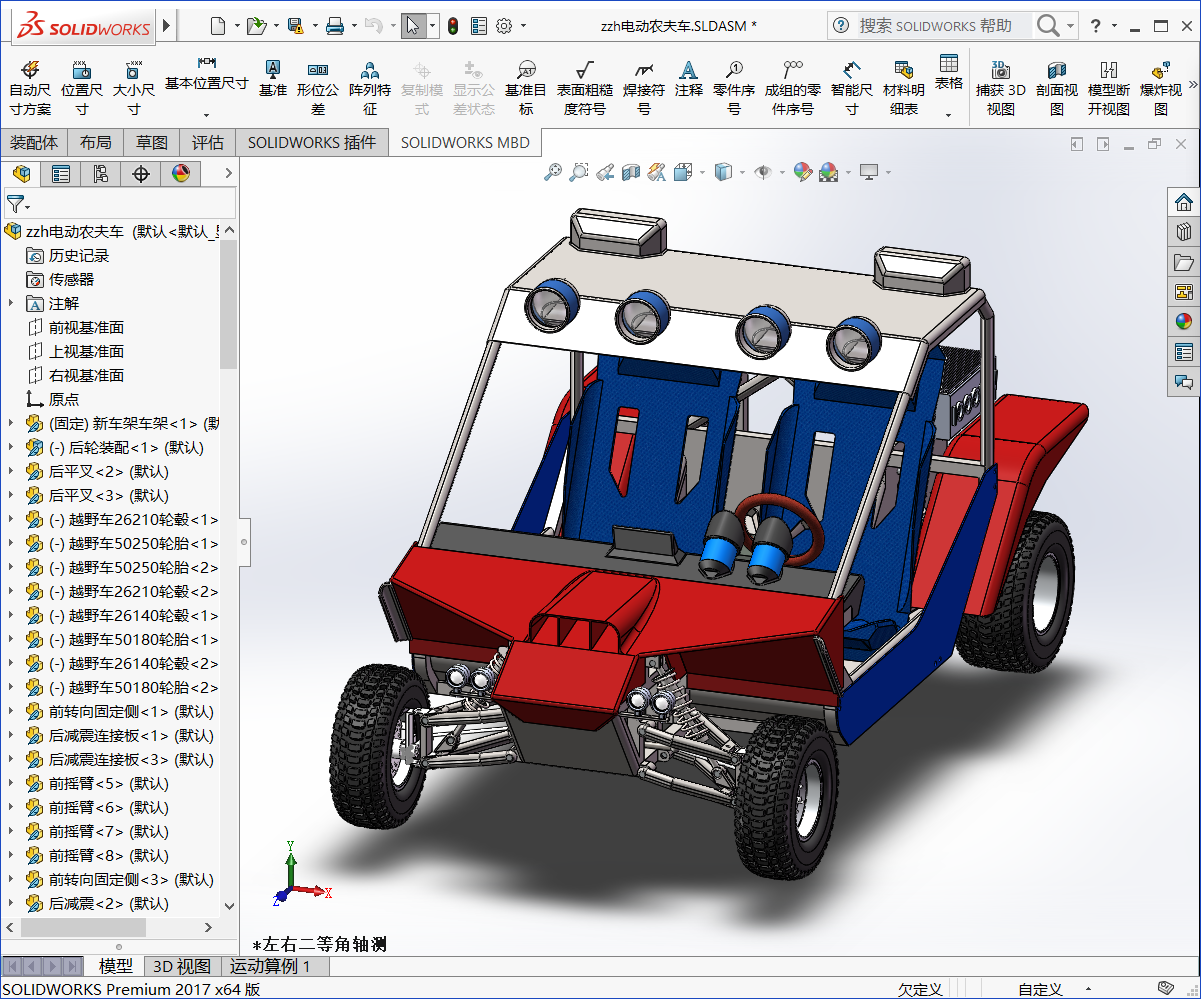
Task: Switch to ConfigurationManager tab in left panel
Action: [x=101, y=174]
